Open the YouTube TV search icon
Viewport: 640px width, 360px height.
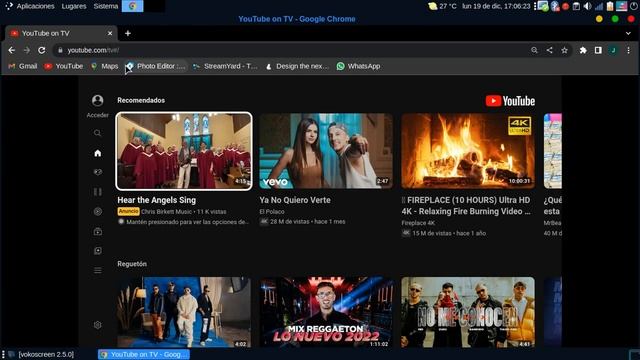[97, 133]
